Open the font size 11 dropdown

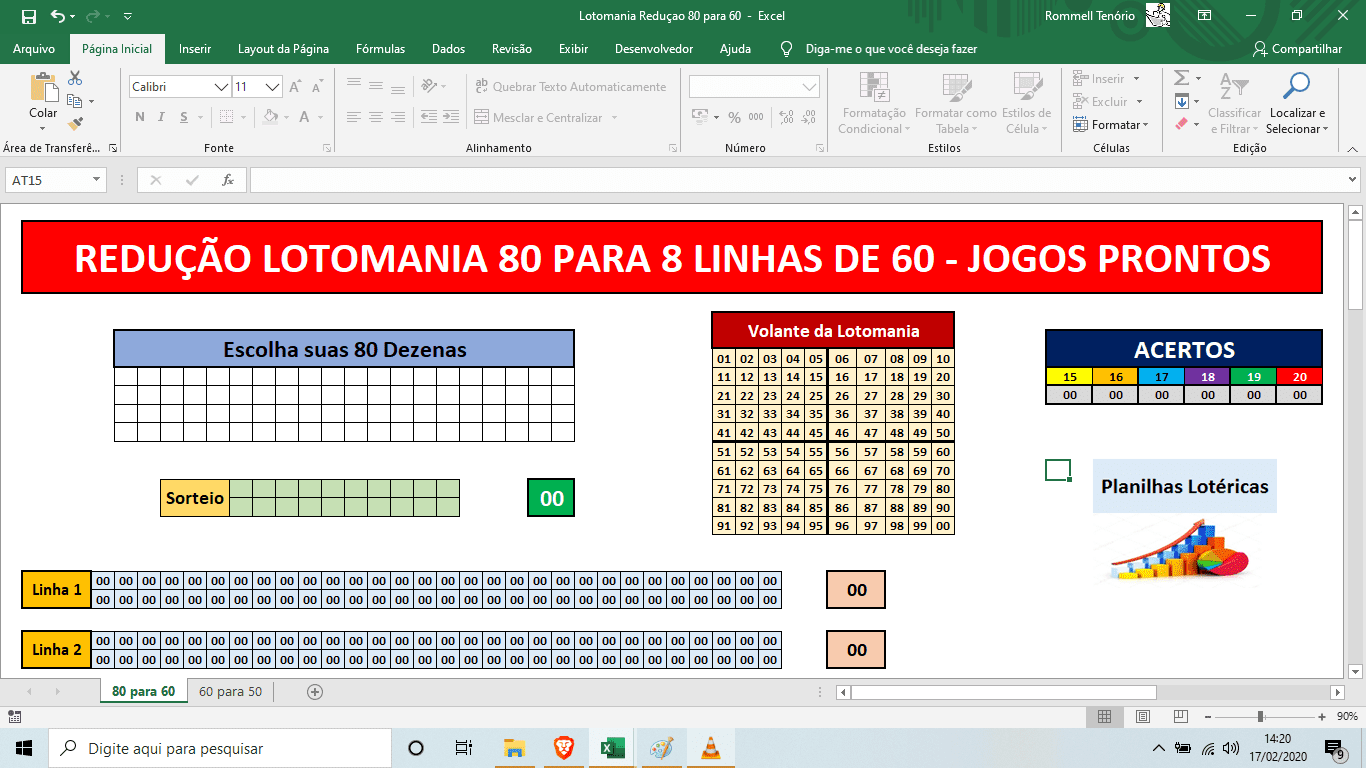272,87
